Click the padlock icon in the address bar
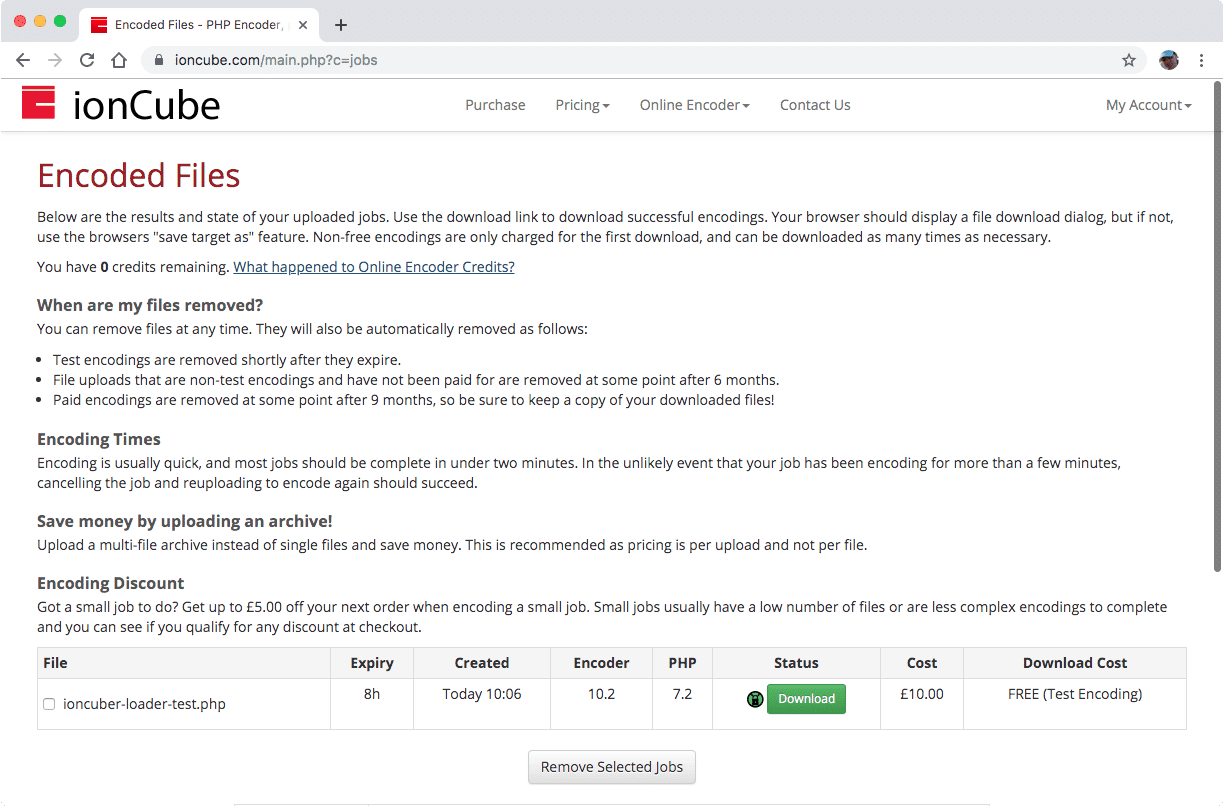Screen dimensions: 1223x807 pos(157,60)
